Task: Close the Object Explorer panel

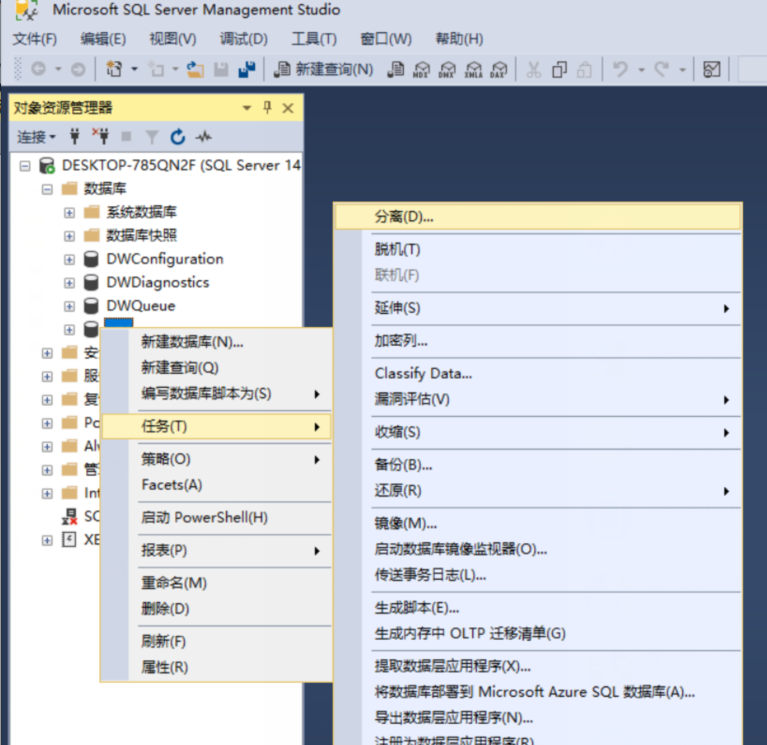Action: [288, 108]
